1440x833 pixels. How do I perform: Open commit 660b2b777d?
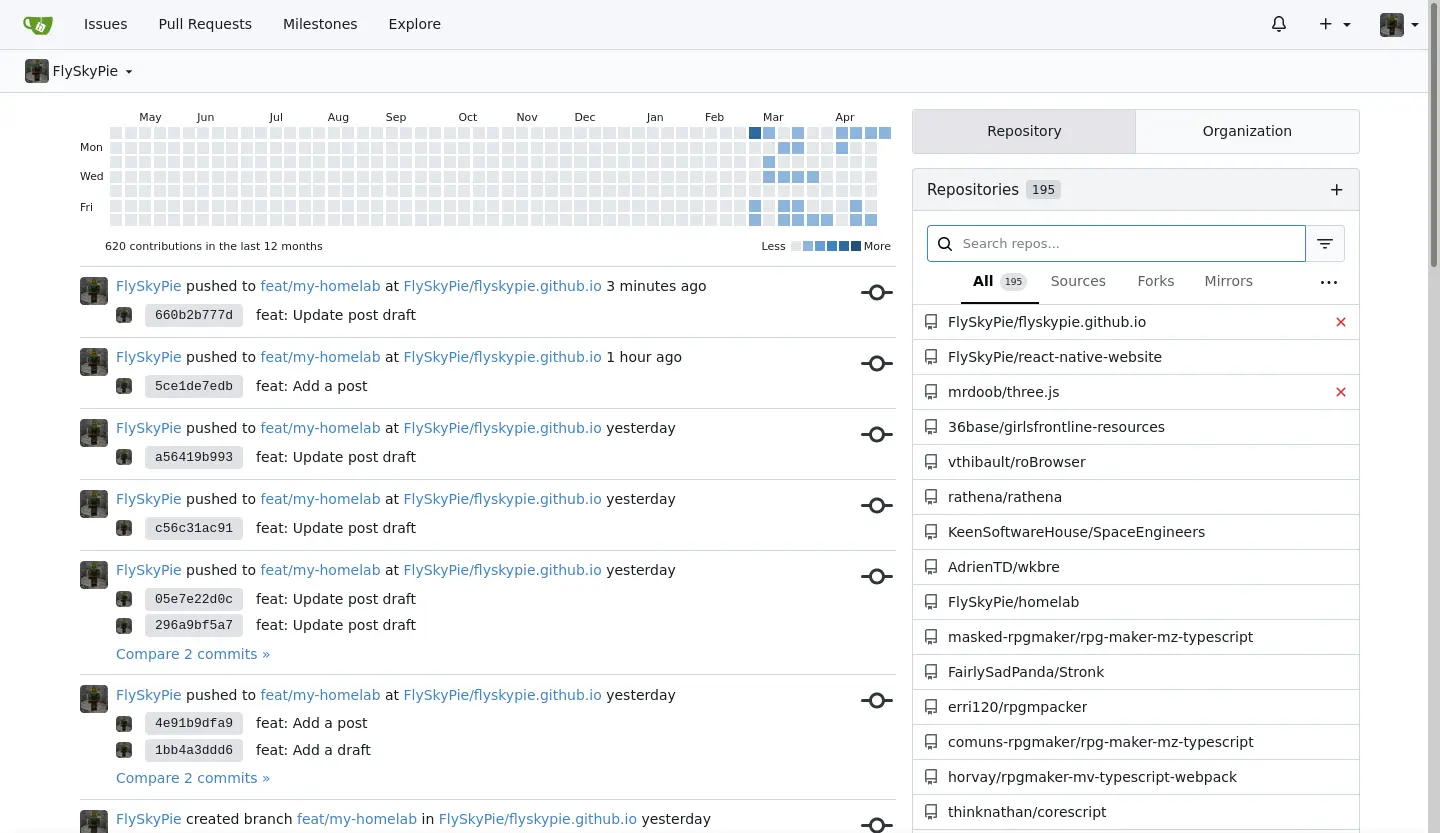[194, 315]
